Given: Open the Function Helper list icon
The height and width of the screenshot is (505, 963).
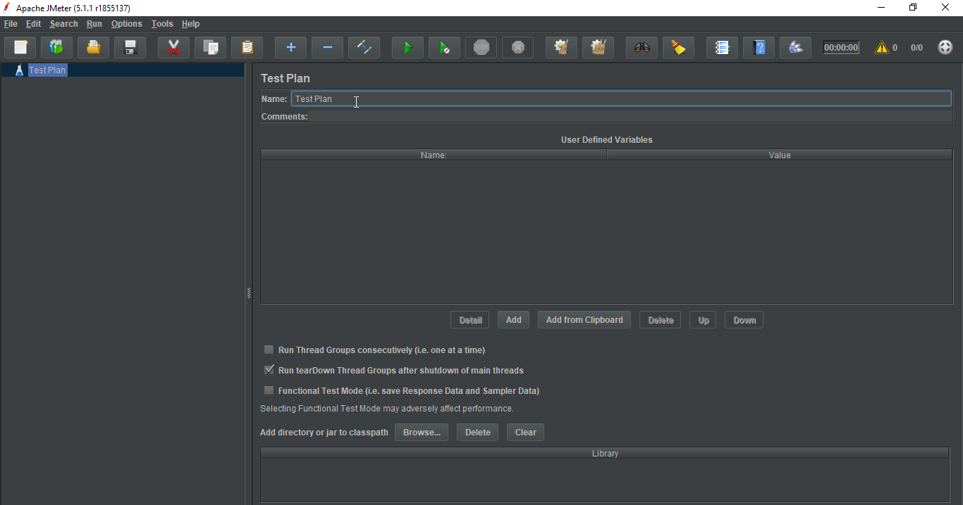Looking at the screenshot, I should [722, 47].
